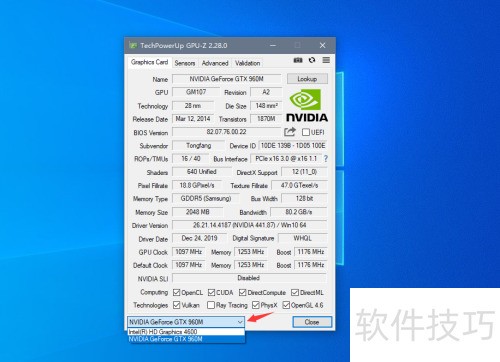
Task: Click the Digital Signature field WHQL
Action: pos(303,238)
